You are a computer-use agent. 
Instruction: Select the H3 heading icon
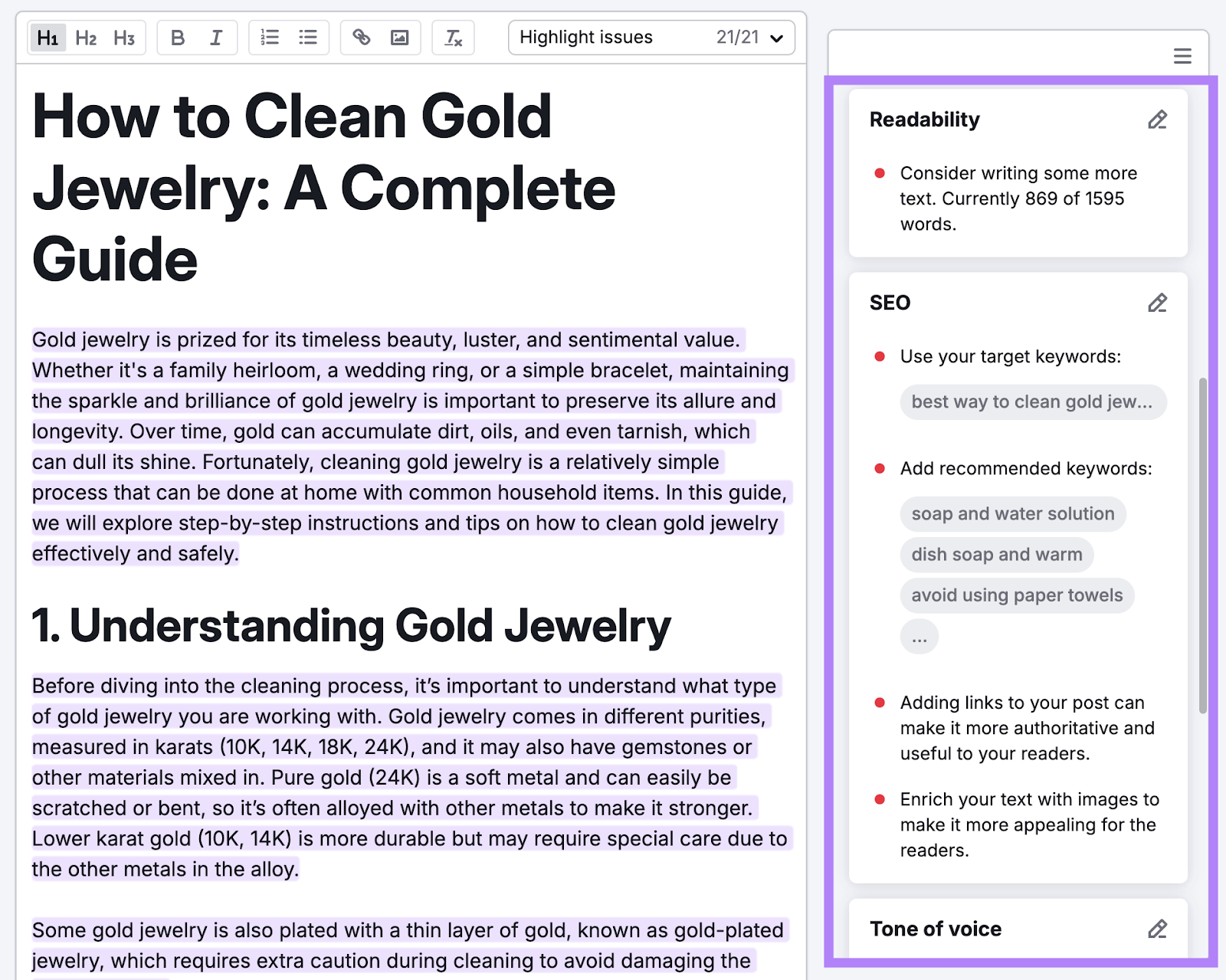(124, 37)
